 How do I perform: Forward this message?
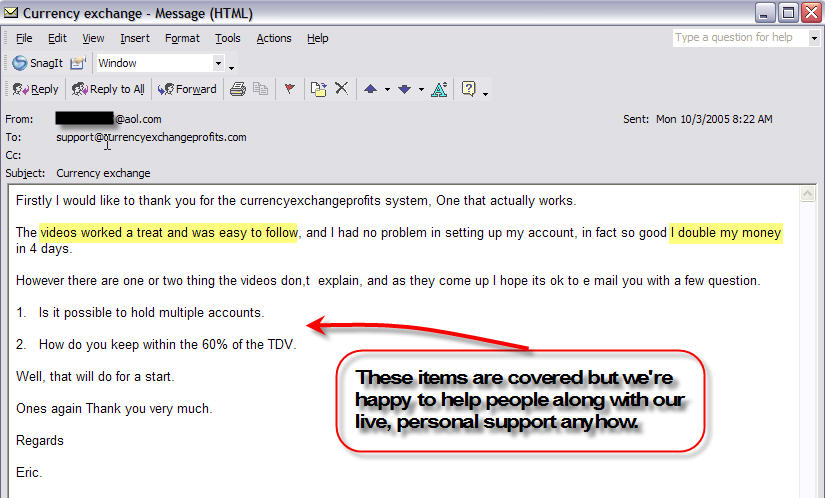(x=187, y=89)
